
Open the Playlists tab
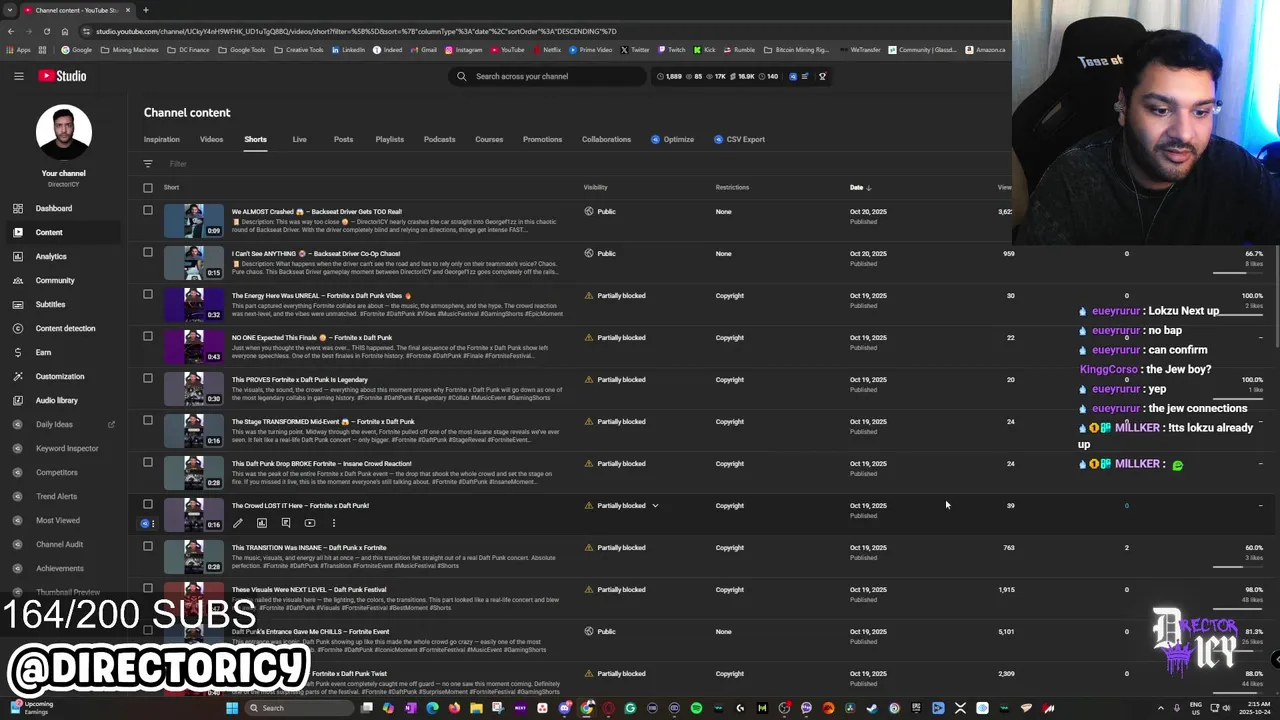pos(389,139)
